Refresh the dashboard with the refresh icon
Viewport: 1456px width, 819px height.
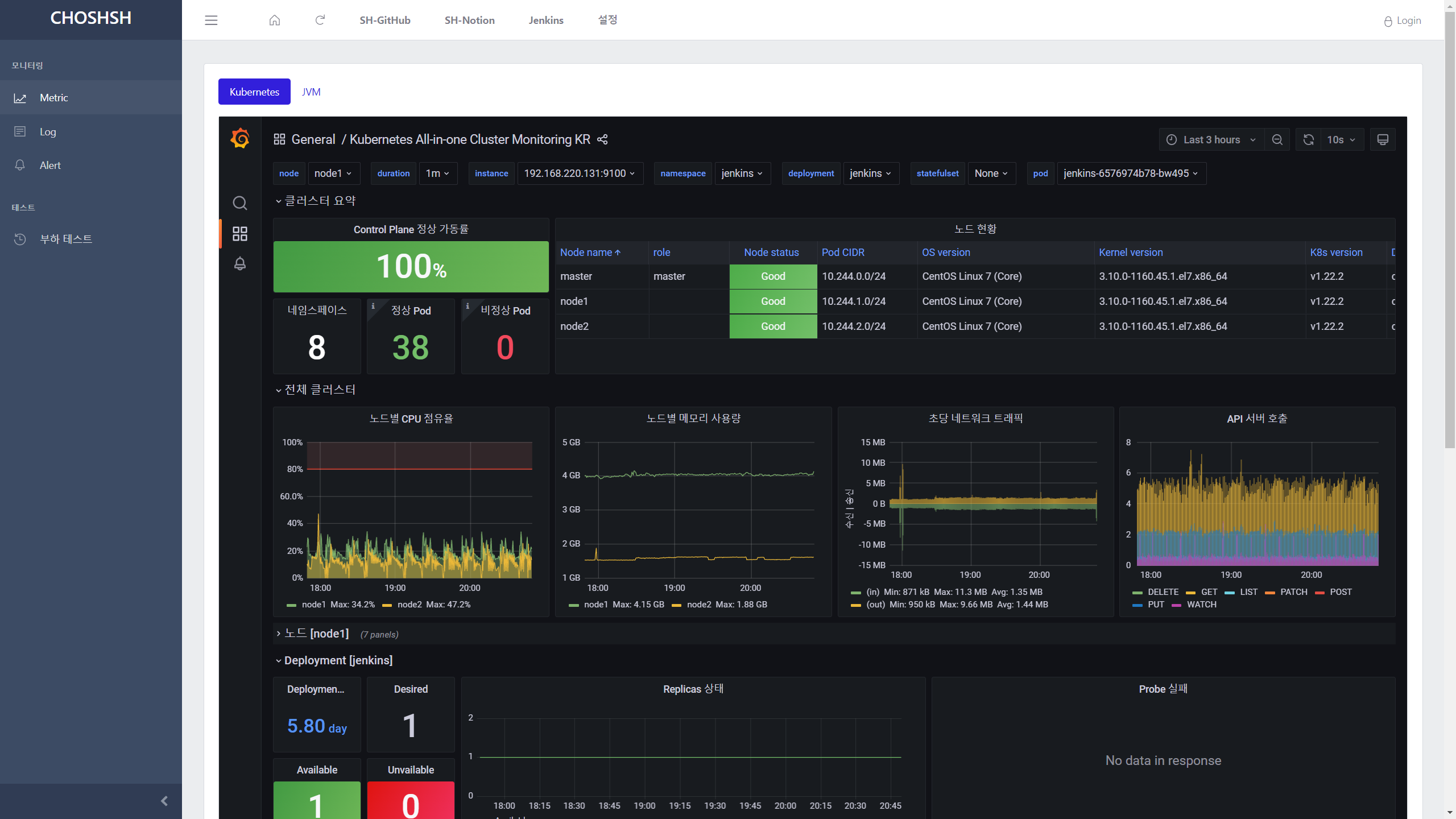tap(1308, 139)
